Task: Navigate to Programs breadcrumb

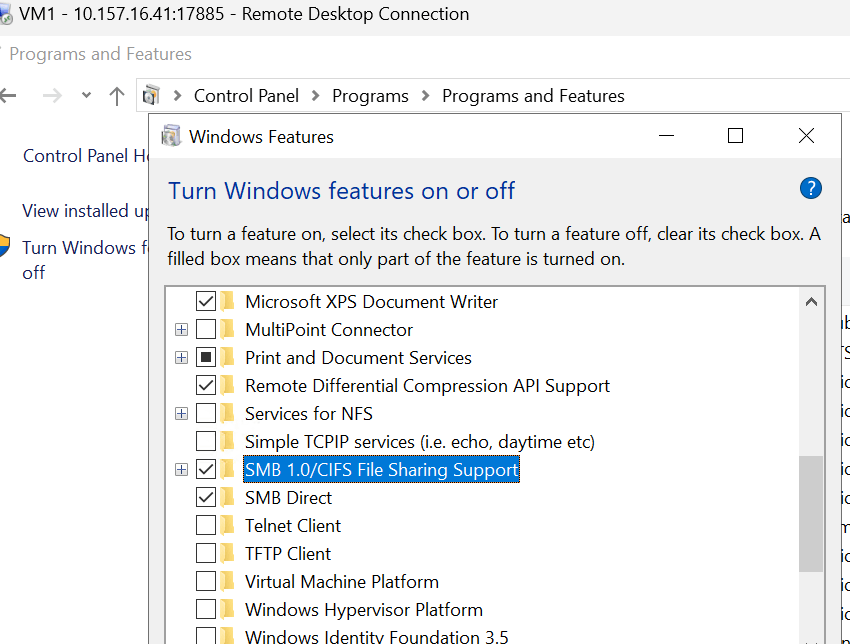Action: point(370,96)
